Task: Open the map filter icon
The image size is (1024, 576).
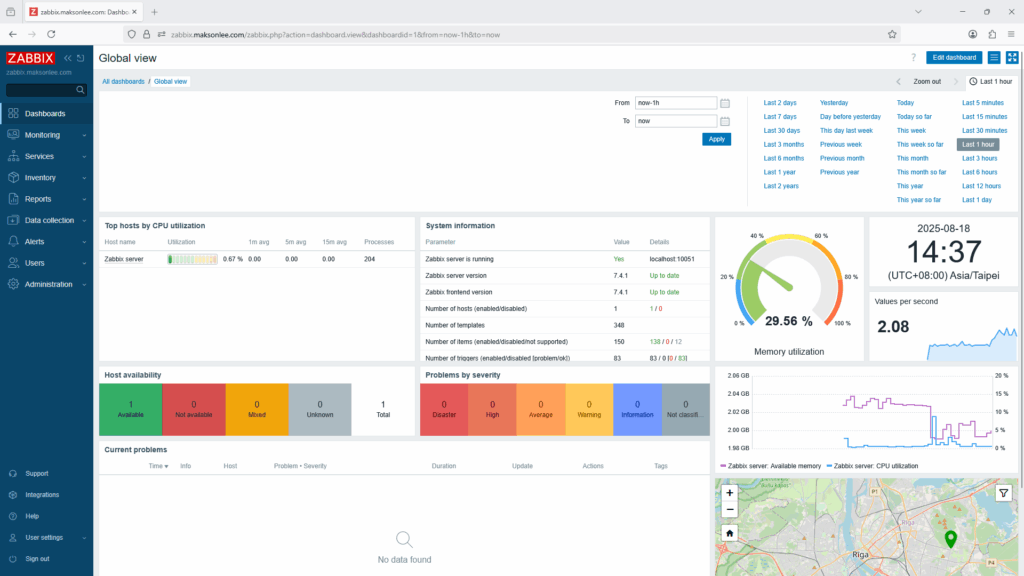Action: point(1004,494)
